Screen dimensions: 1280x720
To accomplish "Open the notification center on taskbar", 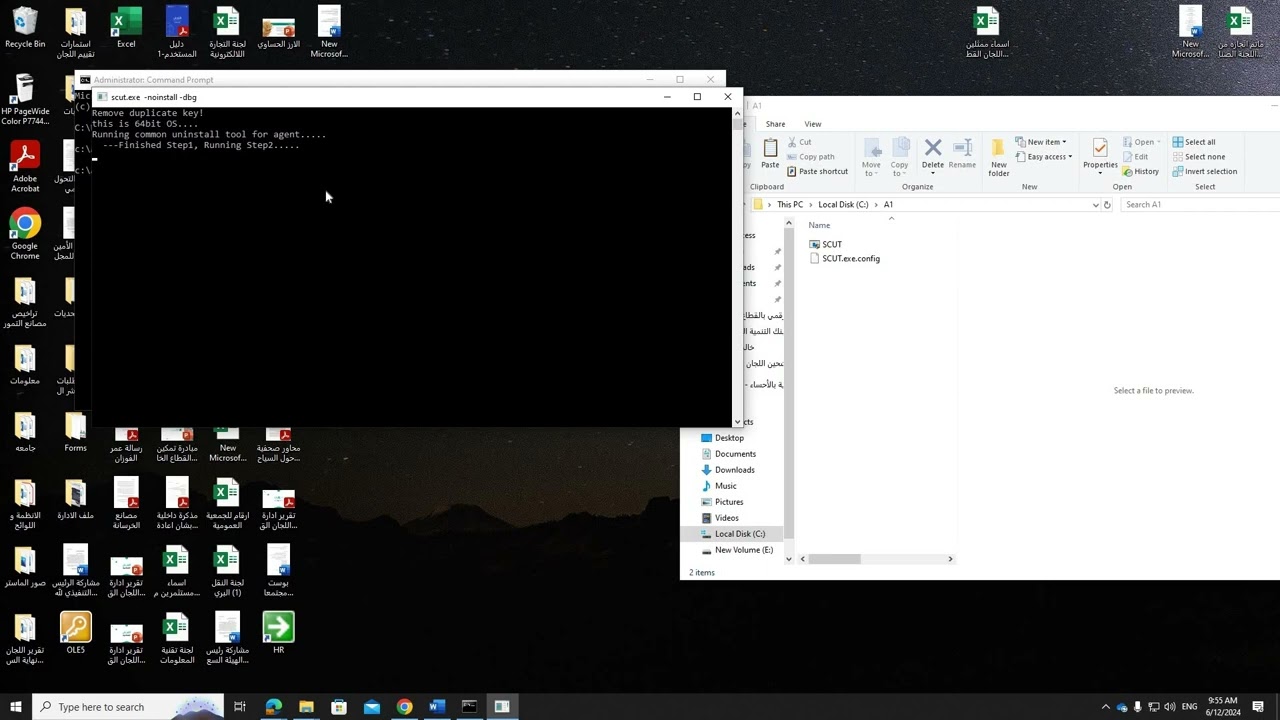I will click(1259, 707).
